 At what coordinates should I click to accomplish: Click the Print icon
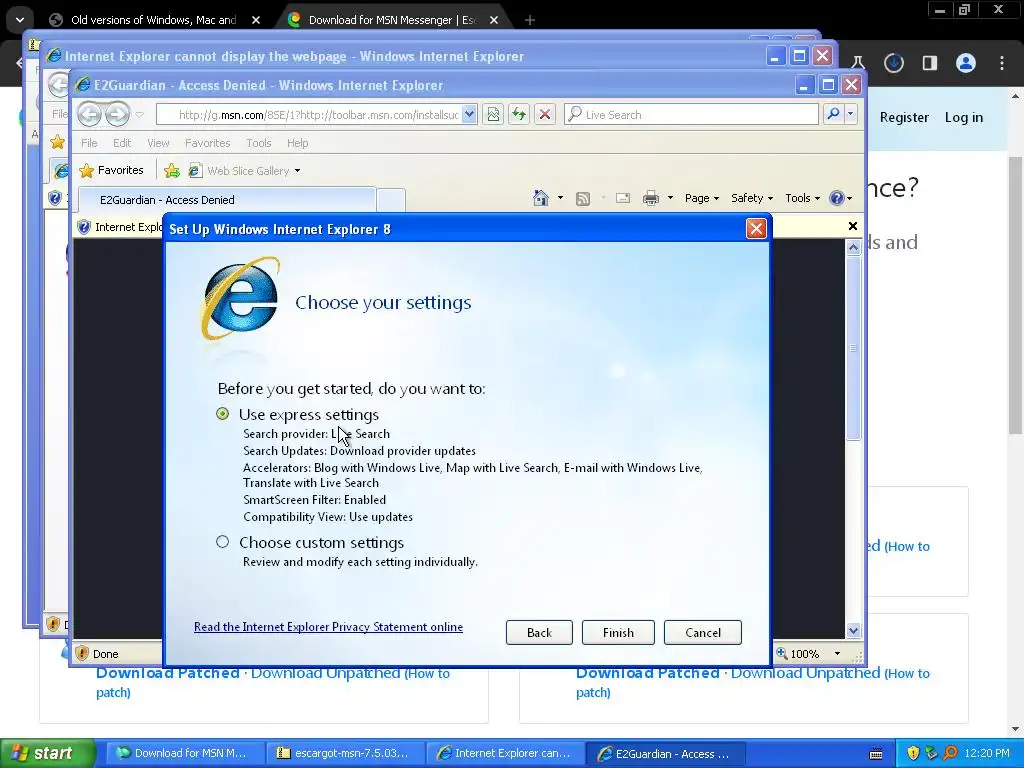click(650, 198)
